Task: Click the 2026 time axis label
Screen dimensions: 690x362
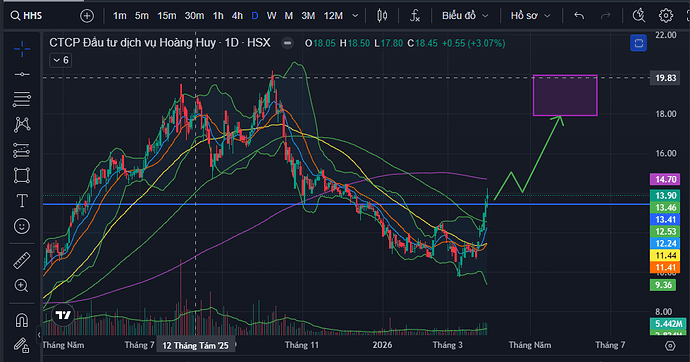Action: [x=382, y=345]
